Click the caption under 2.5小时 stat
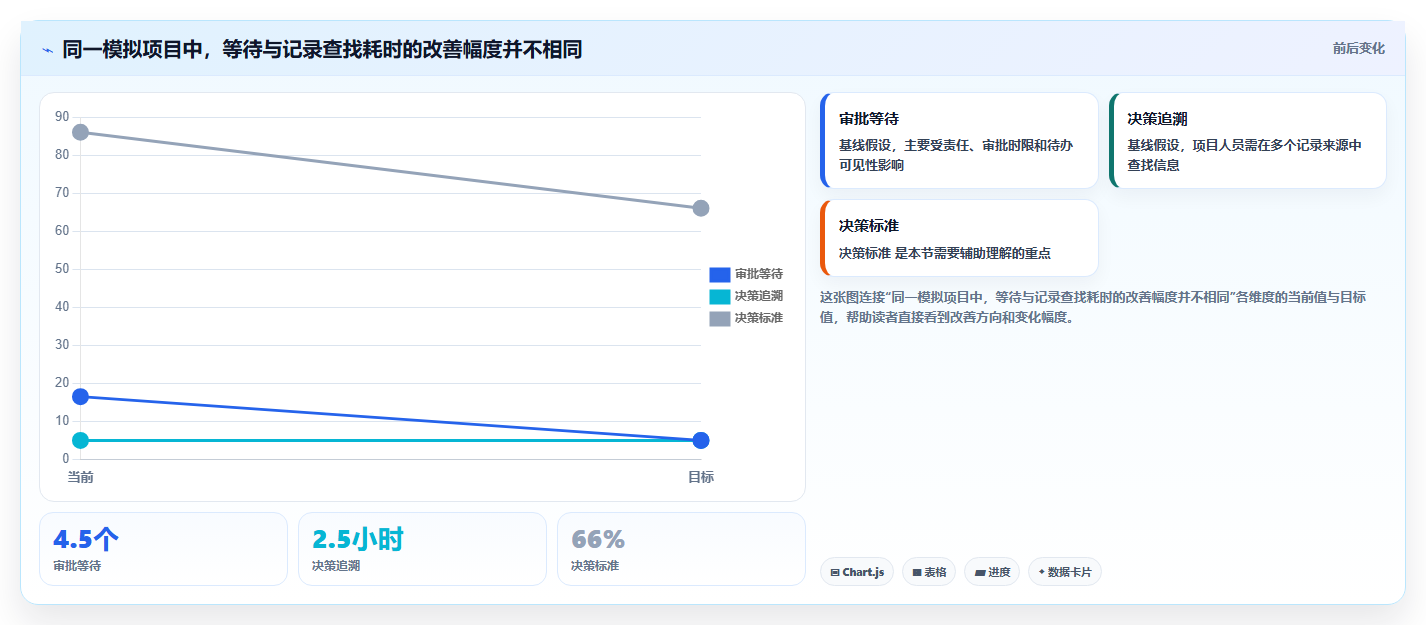 coord(336,566)
